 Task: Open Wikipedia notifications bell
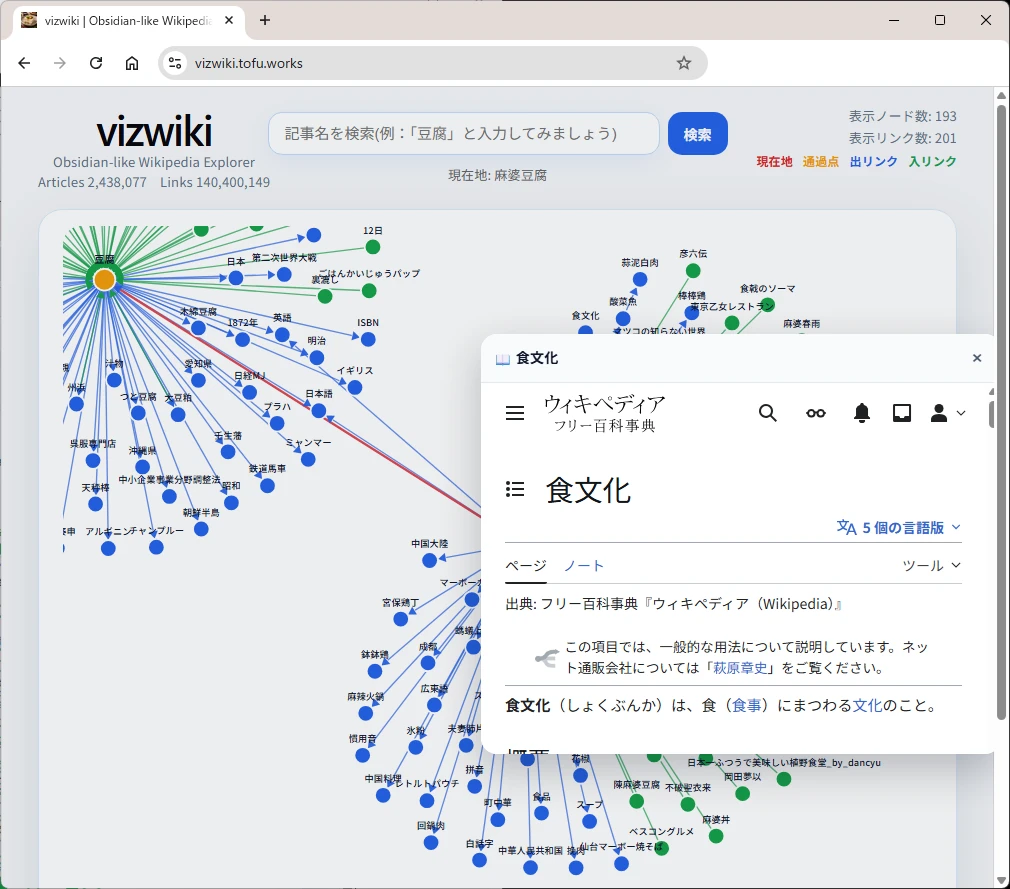pyautogui.click(x=861, y=413)
